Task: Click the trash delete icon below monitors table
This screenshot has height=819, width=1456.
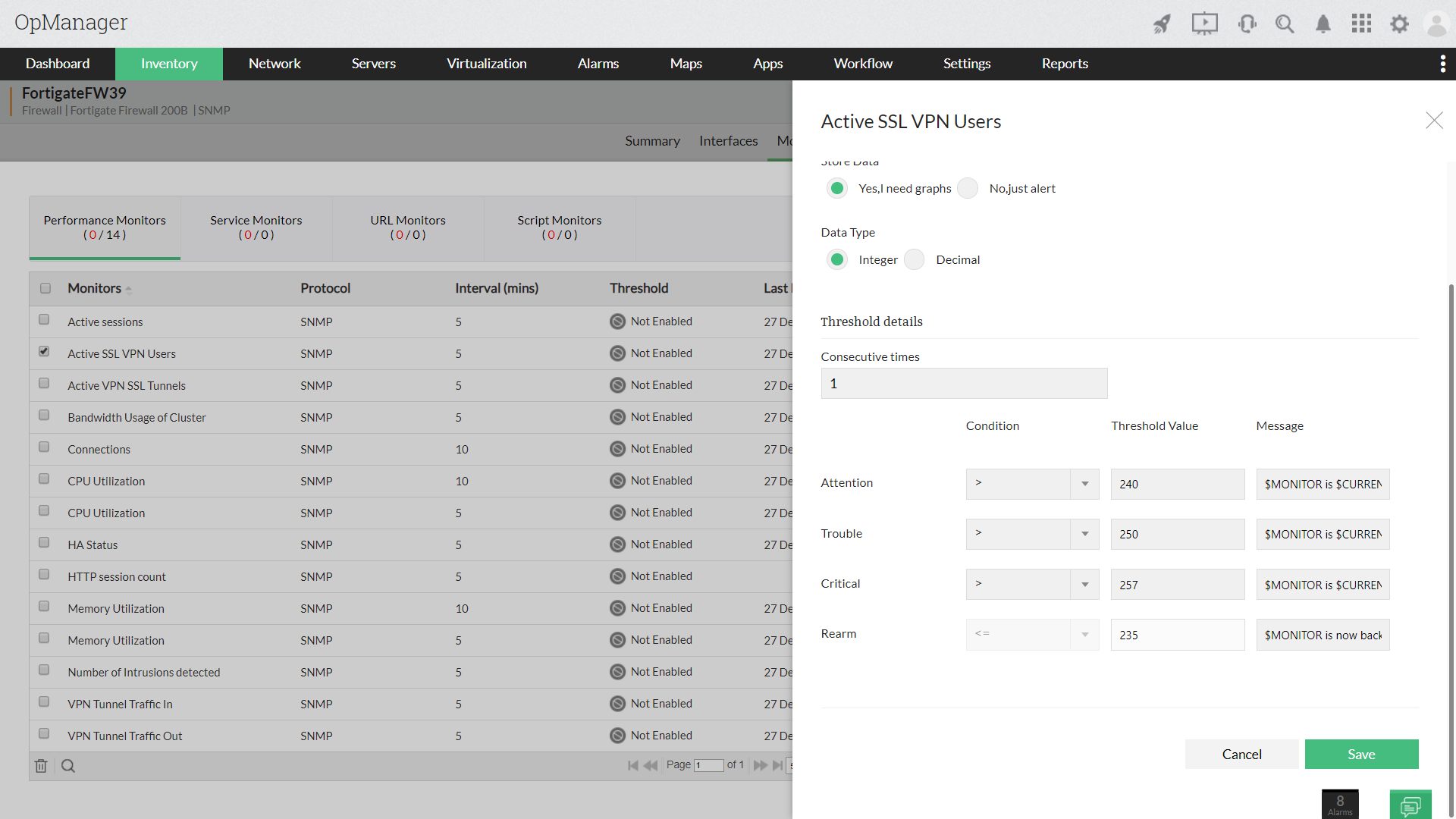Action: click(41, 766)
